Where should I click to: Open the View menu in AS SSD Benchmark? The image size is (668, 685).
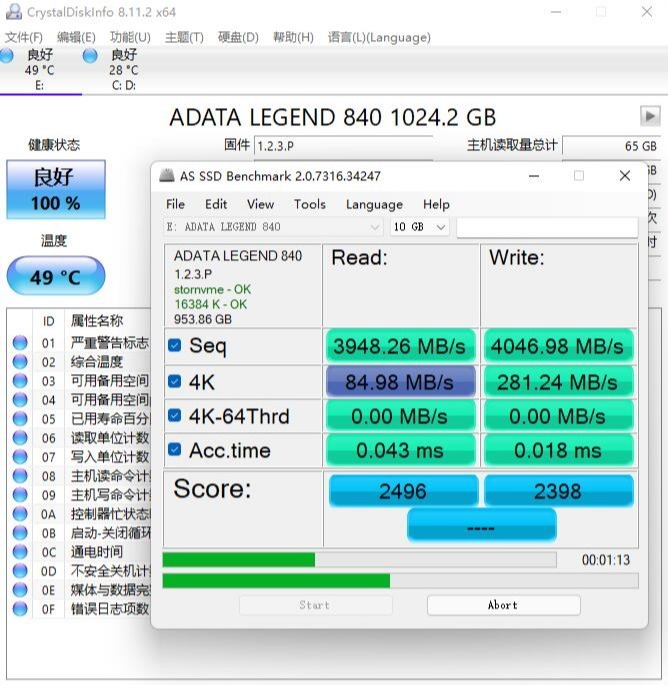(x=260, y=204)
